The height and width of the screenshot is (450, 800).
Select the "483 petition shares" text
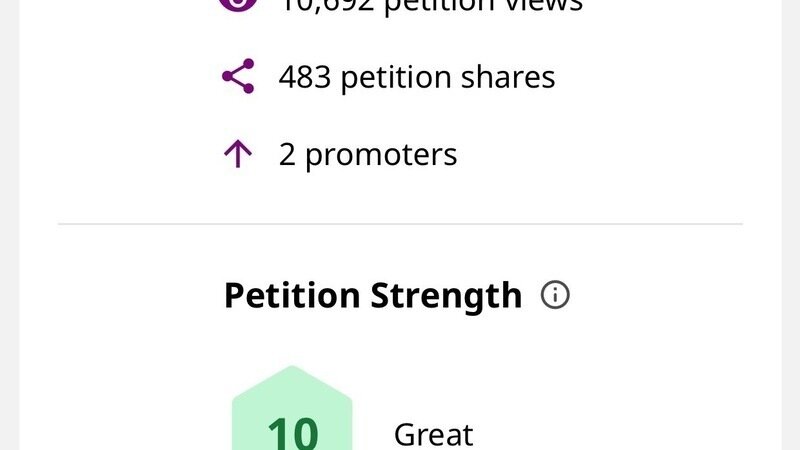click(416, 77)
